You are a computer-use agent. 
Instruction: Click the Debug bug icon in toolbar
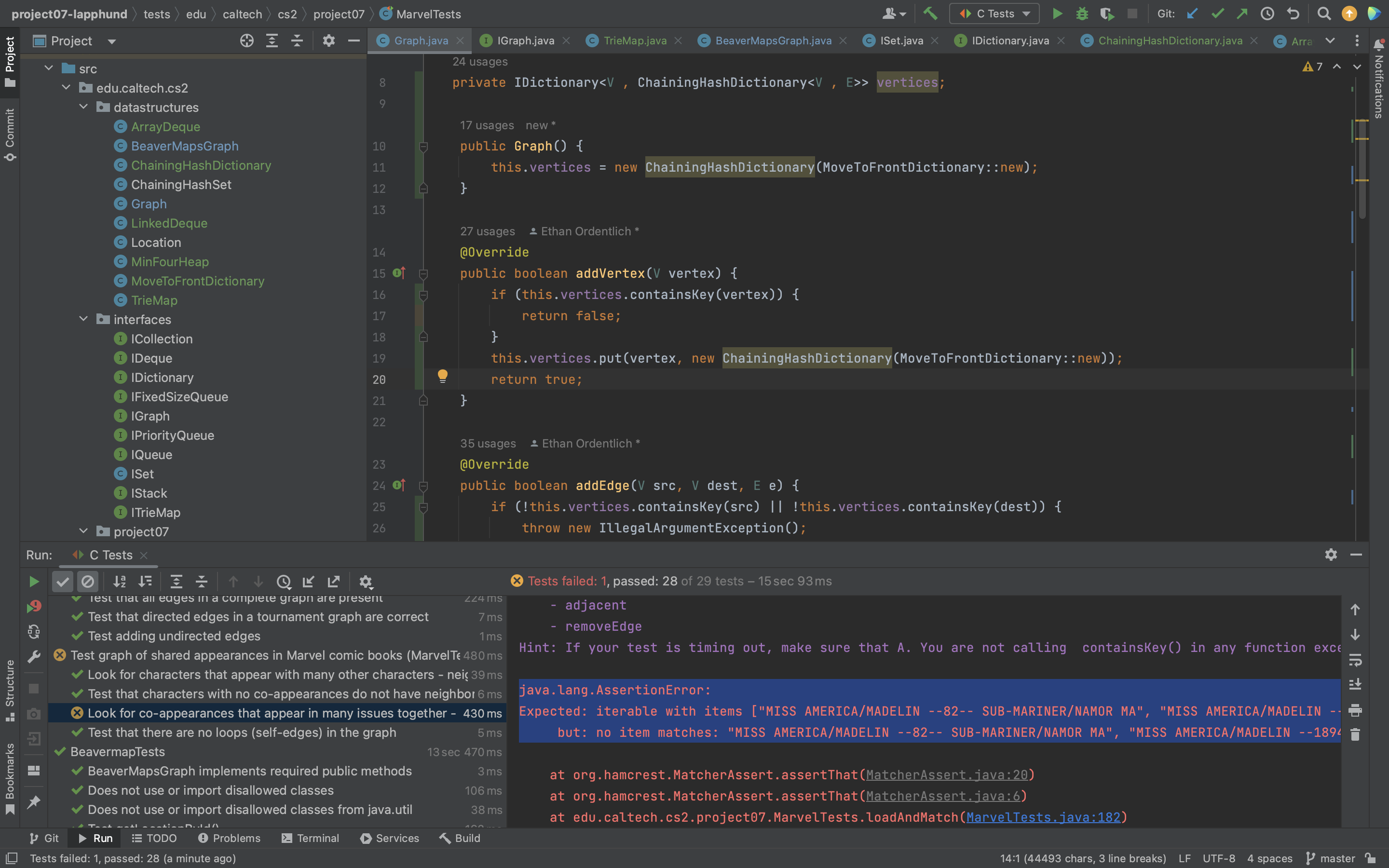click(x=1082, y=14)
